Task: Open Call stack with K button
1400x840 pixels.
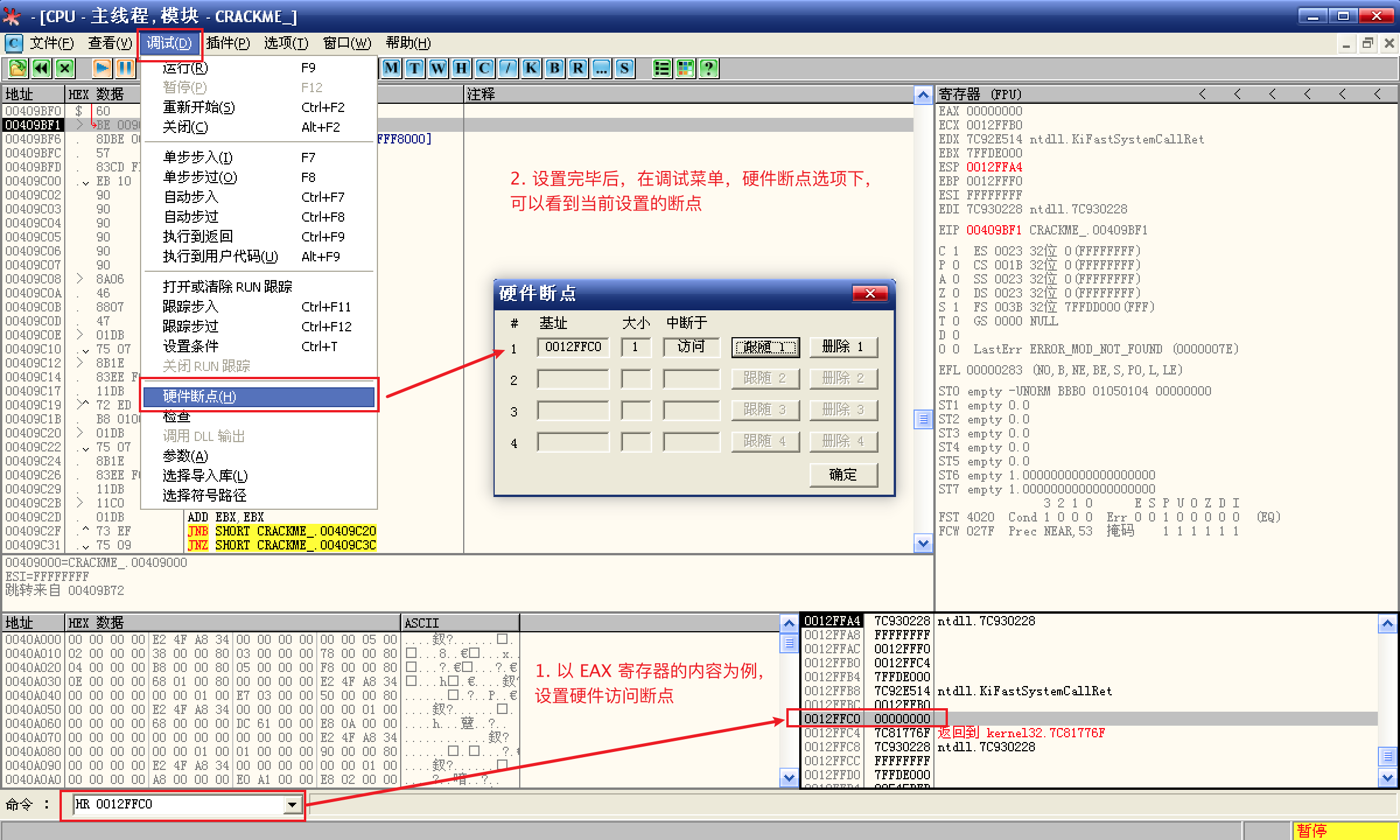Action: click(531, 69)
